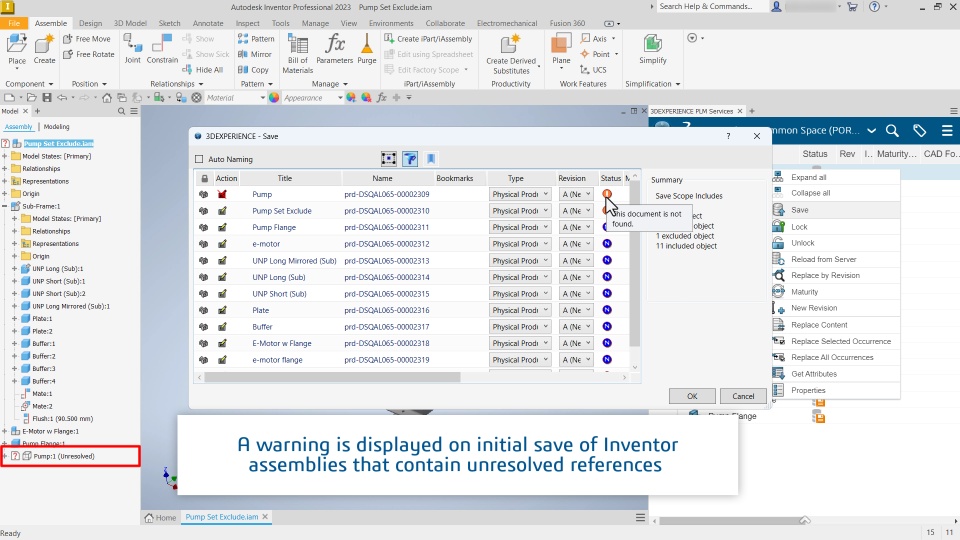Viewport: 960px width, 540px height.
Task: Click the search magnifier in 3DEXPERIENCE panel
Action: [892, 130]
